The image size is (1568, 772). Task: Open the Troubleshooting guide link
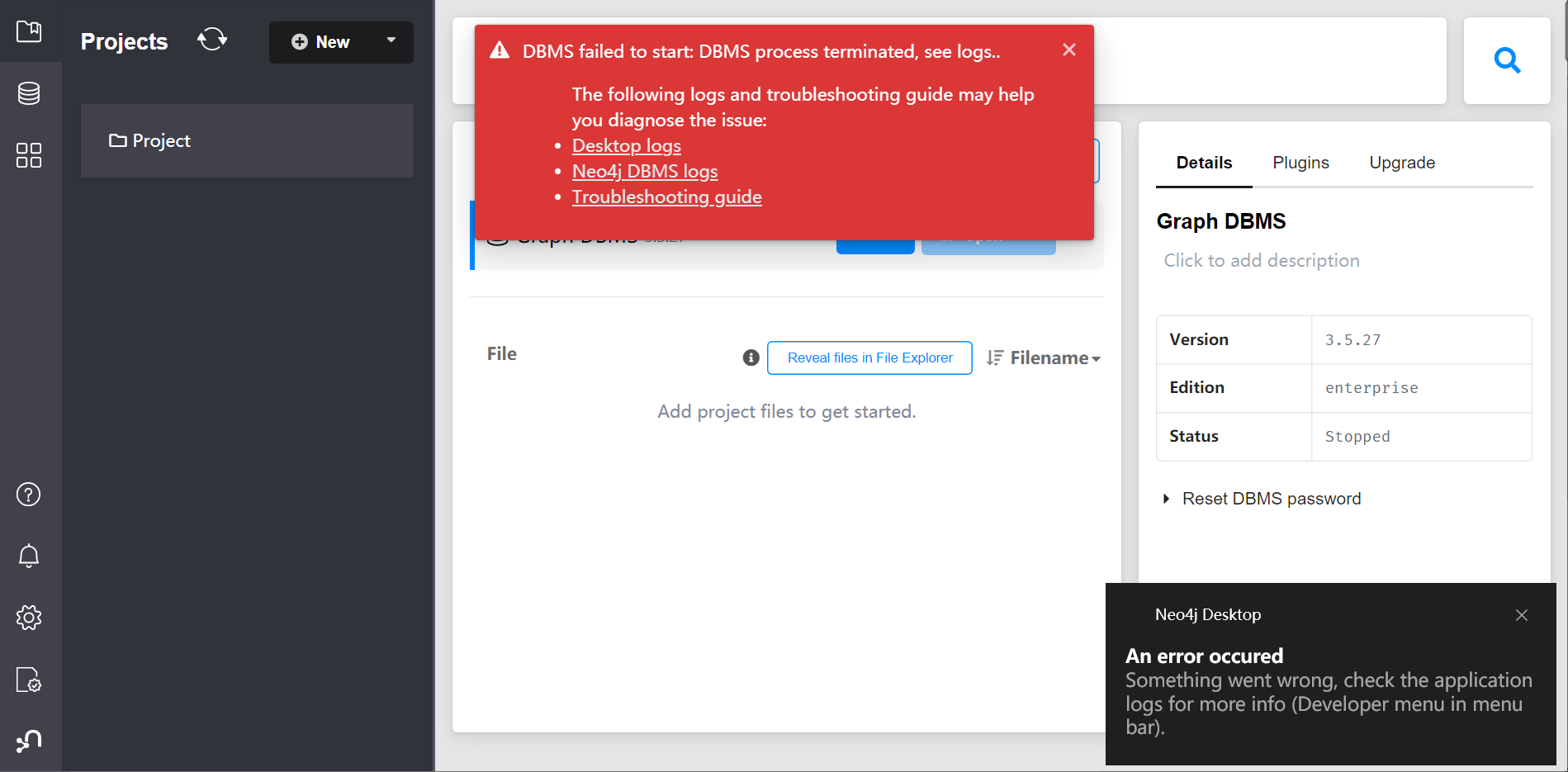(667, 197)
